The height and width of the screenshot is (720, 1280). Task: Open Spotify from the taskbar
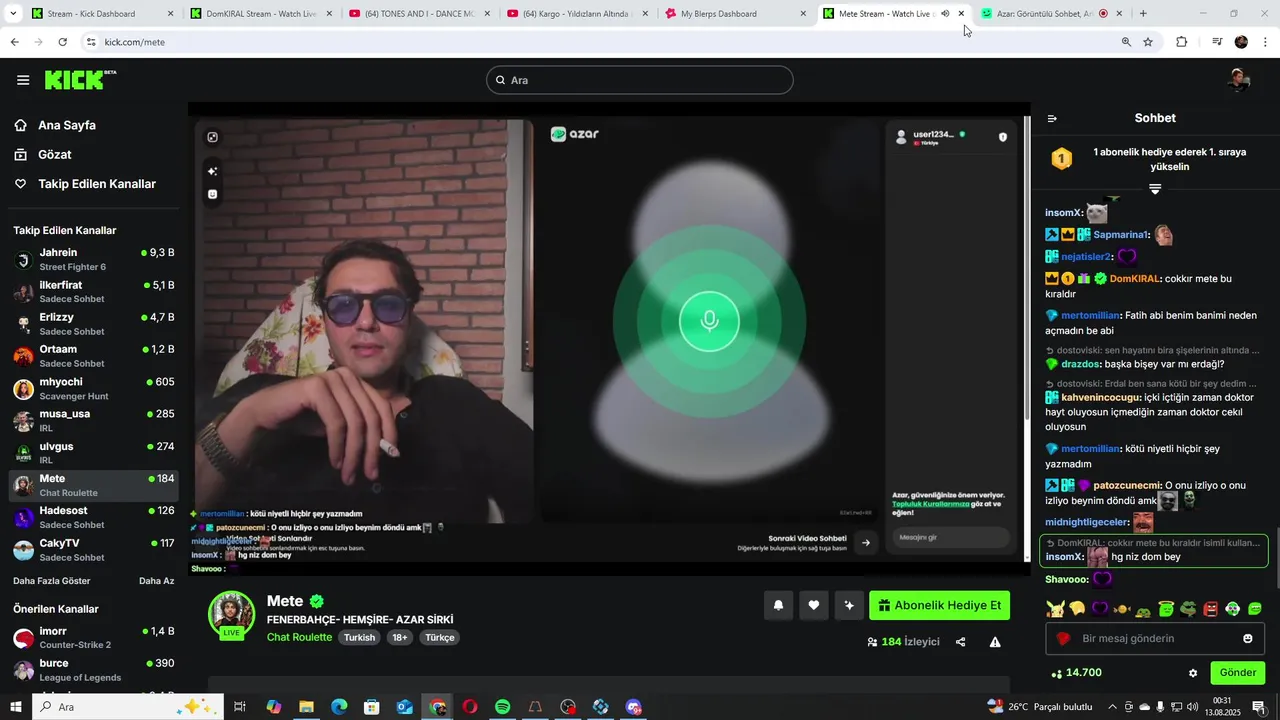point(502,707)
